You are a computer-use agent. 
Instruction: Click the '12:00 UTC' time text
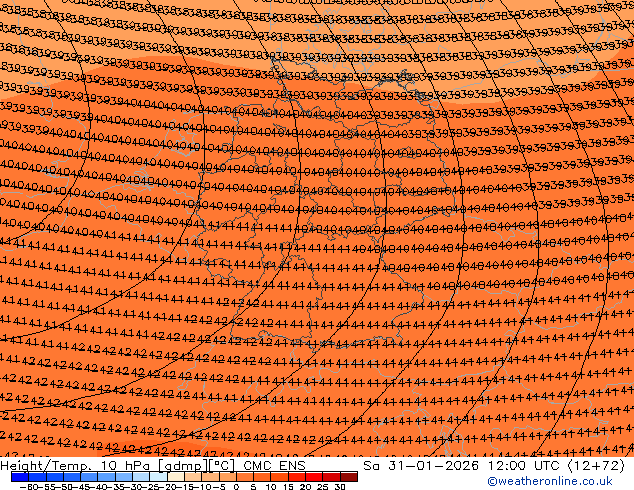coord(525,466)
